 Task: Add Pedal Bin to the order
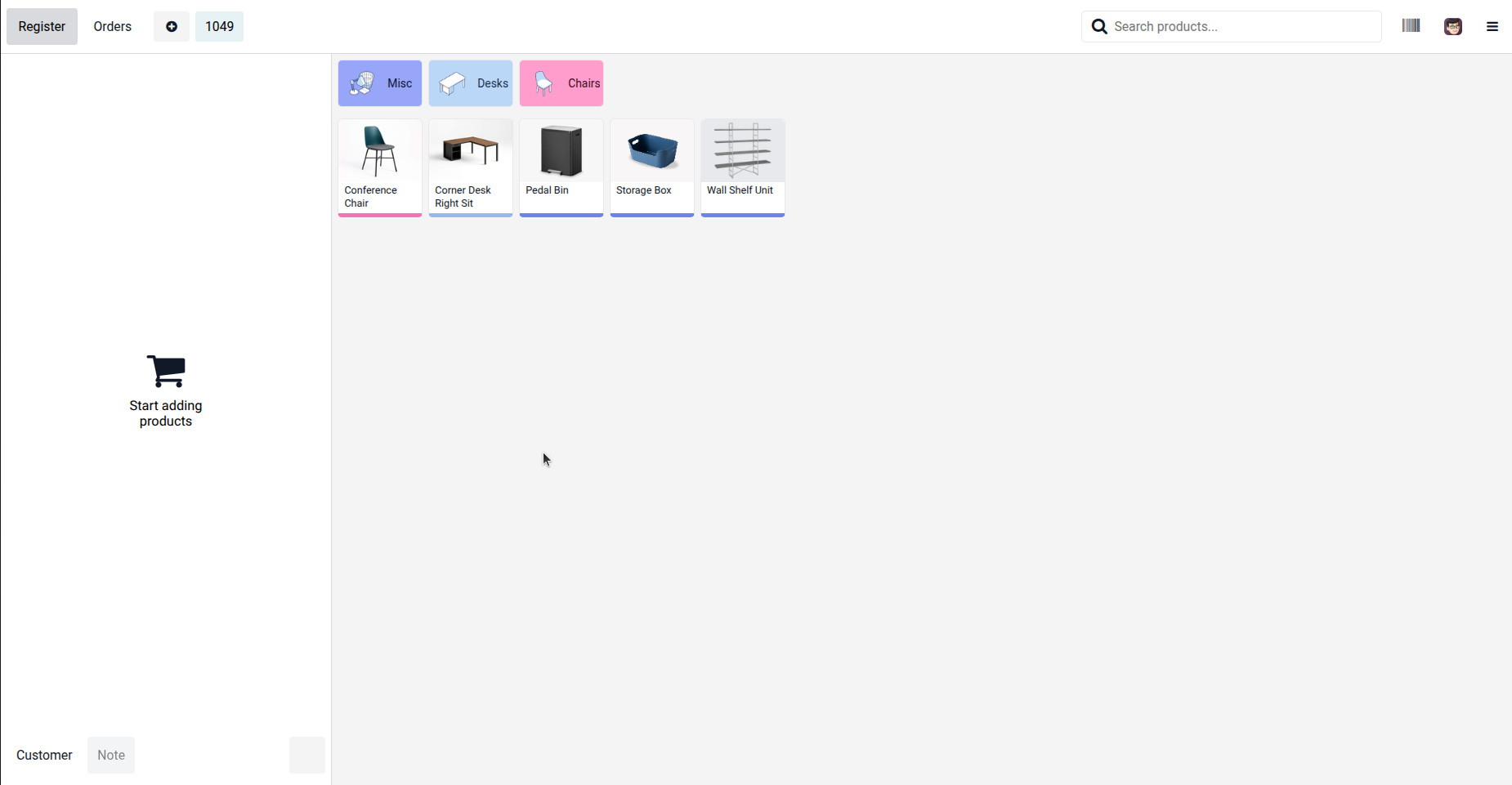click(561, 167)
